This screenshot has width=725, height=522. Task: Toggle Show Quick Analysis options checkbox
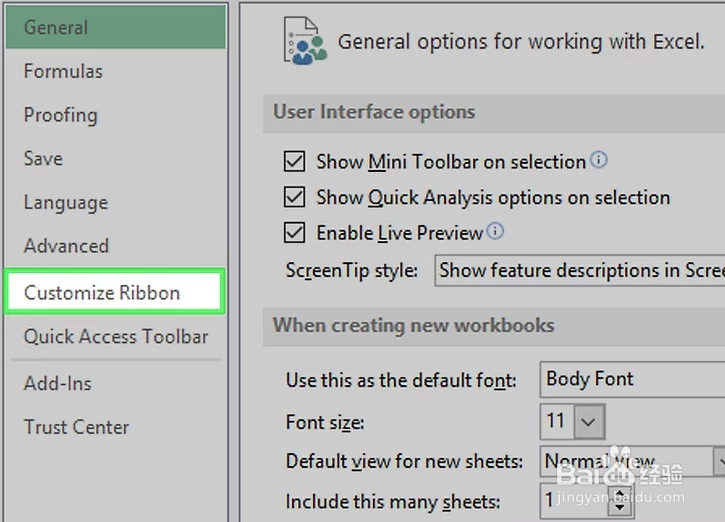click(x=294, y=197)
